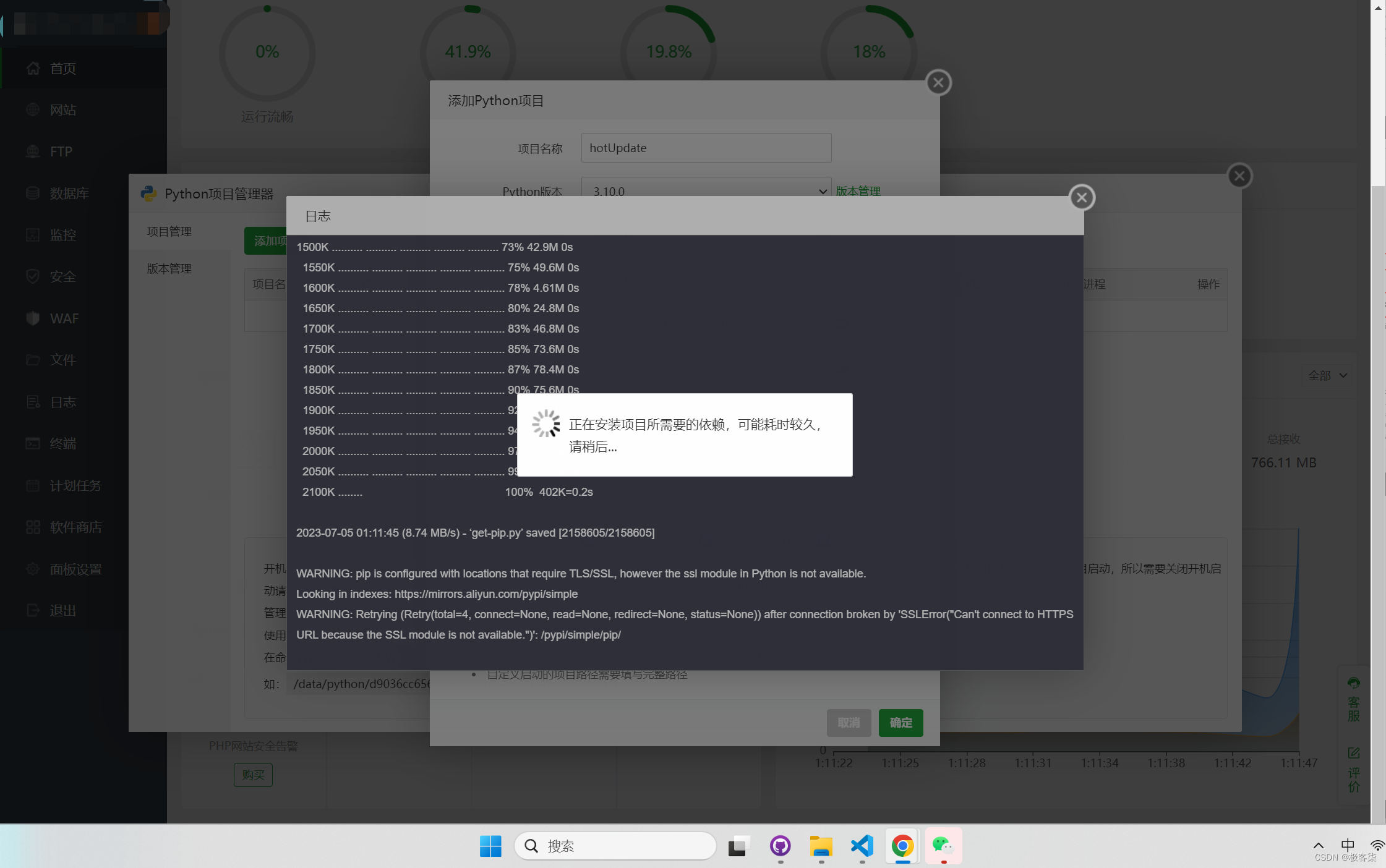Close the Python项目管理器 window

[1239, 176]
